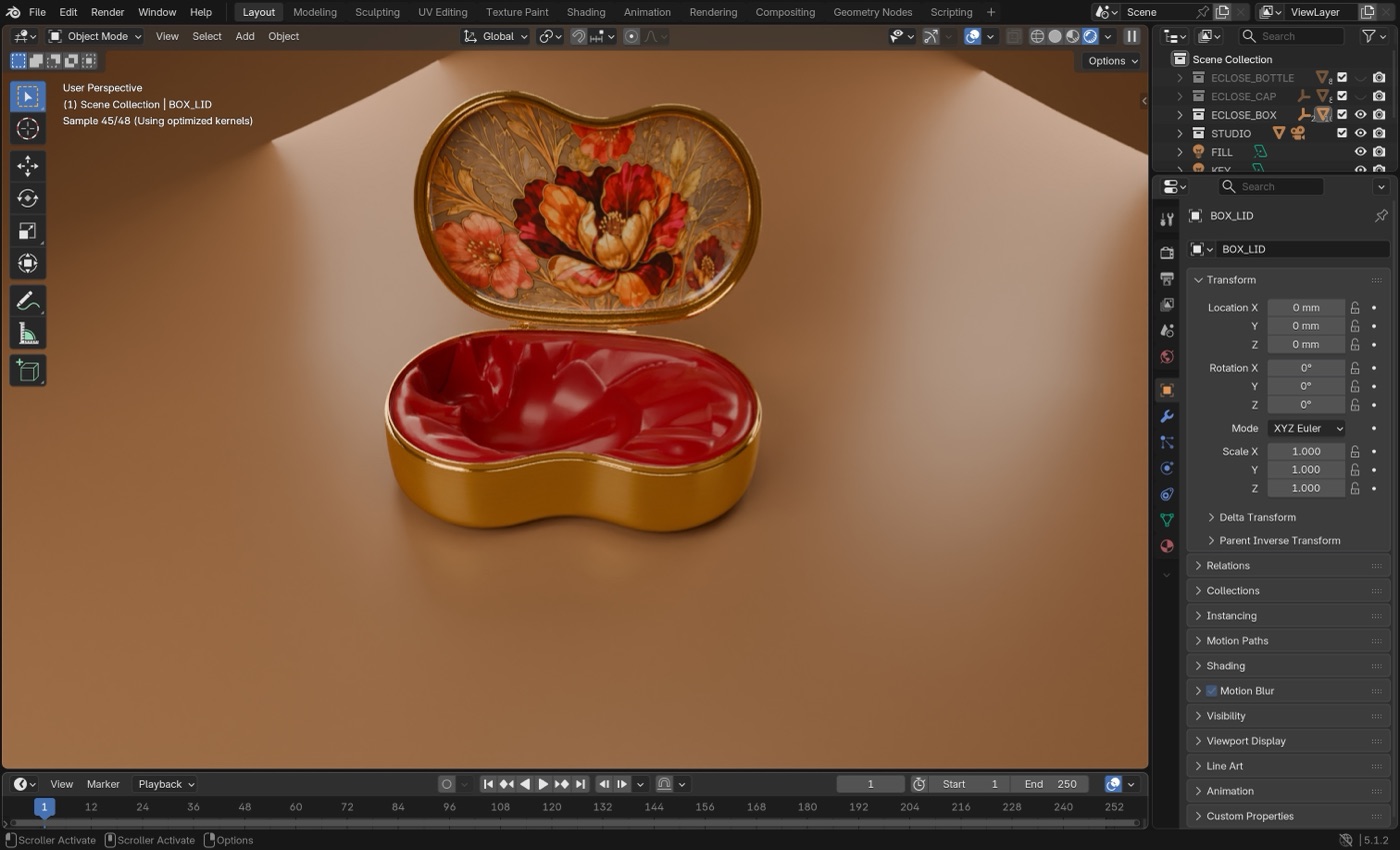
Task: Open the Playback dropdown in timeline
Action: (x=166, y=784)
